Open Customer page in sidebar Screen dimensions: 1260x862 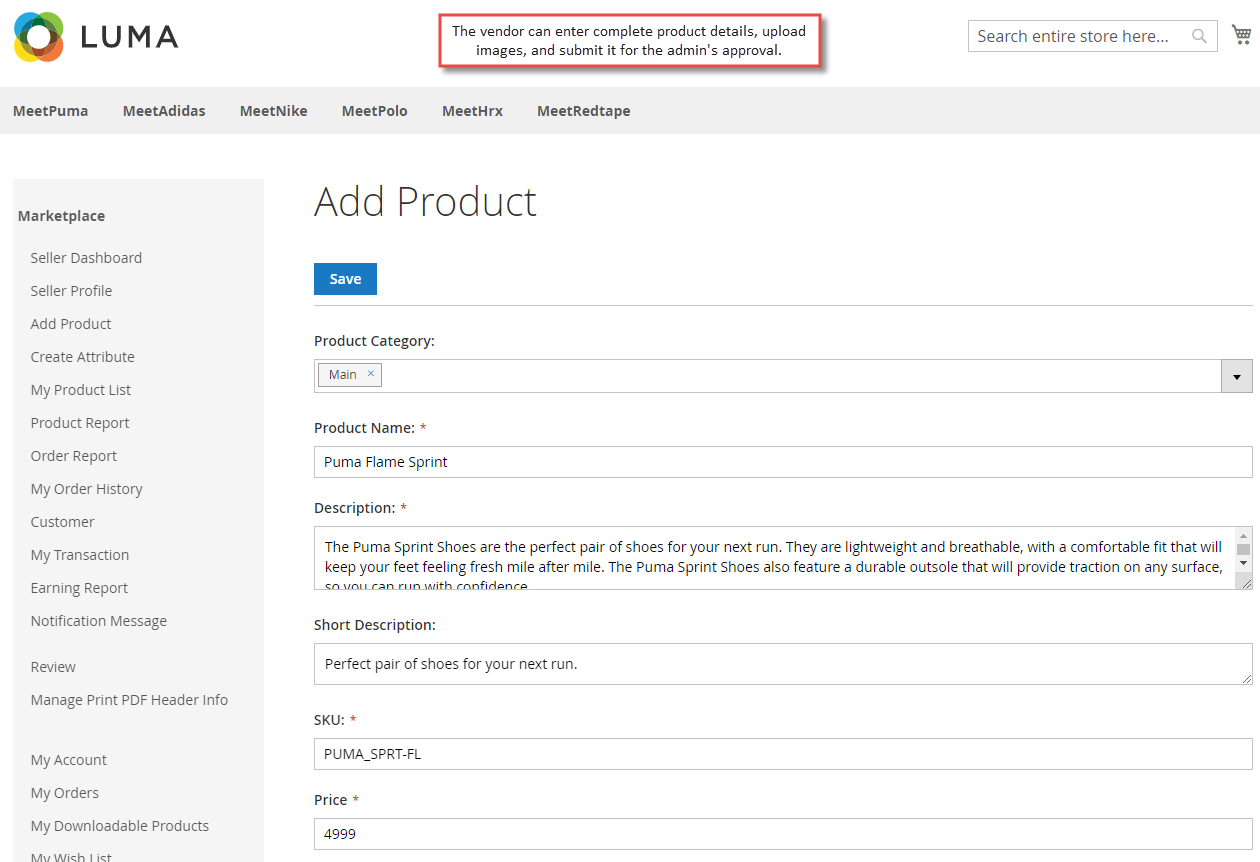62,522
